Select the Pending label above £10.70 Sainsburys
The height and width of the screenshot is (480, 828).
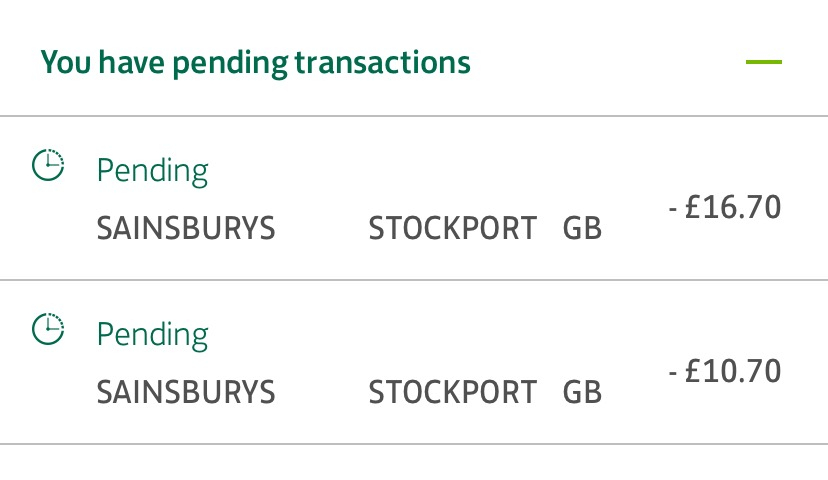(x=153, y=336)
